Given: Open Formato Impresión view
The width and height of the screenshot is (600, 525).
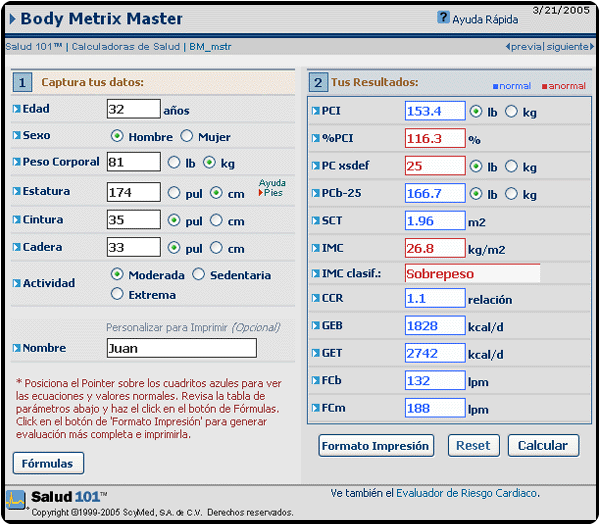Looking at the screenshot, I should (376, 445).
